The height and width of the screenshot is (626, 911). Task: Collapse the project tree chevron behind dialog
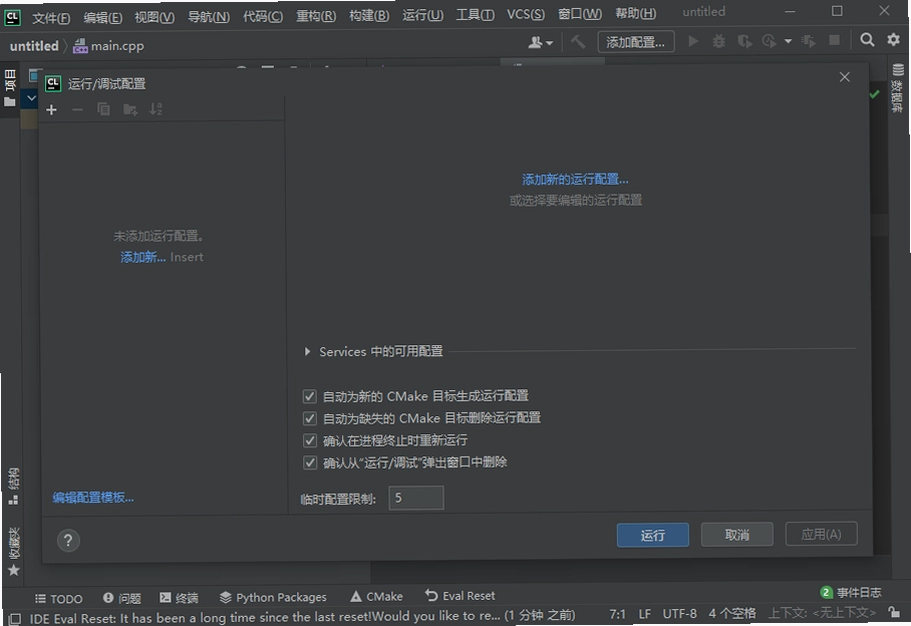31,99
